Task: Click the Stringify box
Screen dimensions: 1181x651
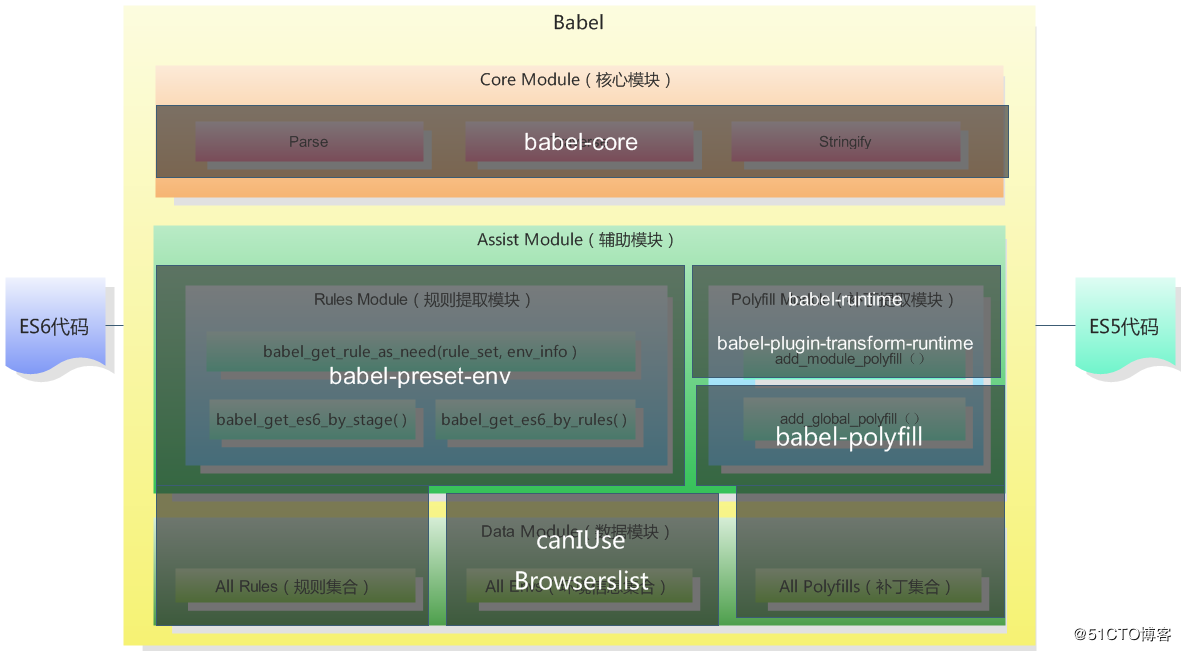Action: 845,142
